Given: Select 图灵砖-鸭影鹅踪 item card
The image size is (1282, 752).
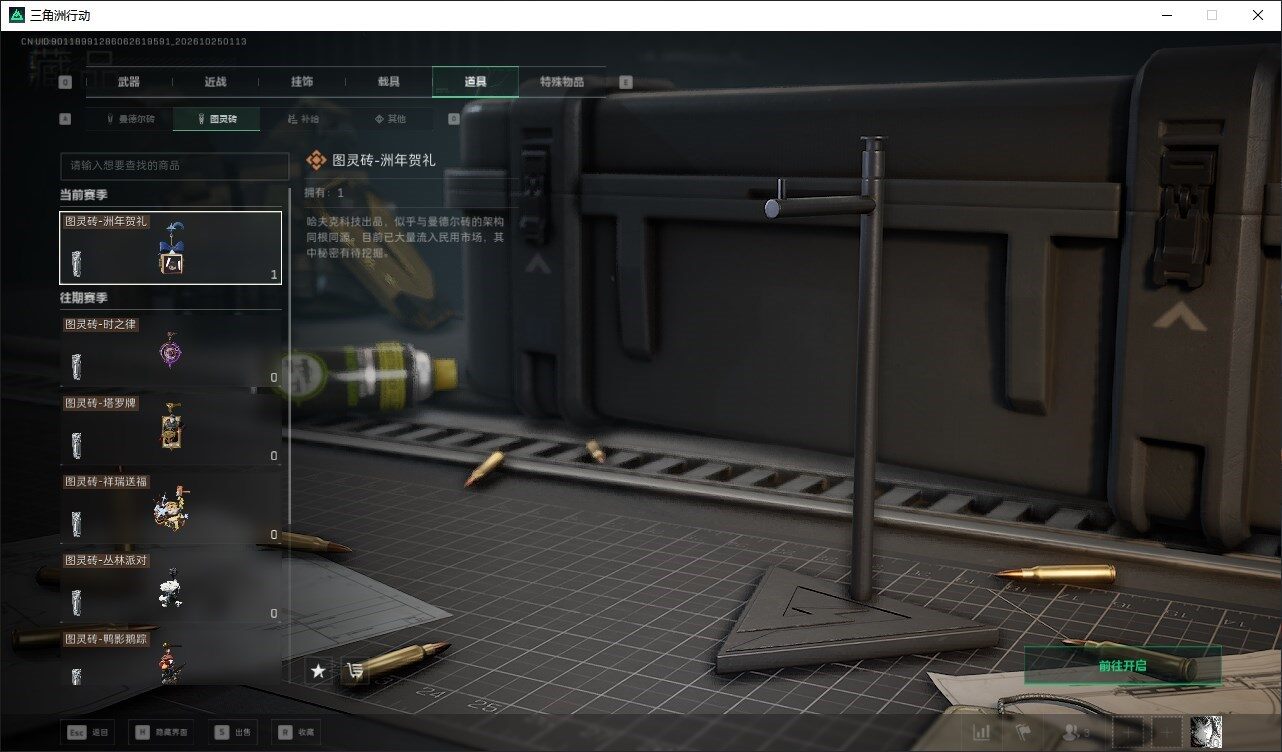Looking at the screenshot, I should pos(171,657).
